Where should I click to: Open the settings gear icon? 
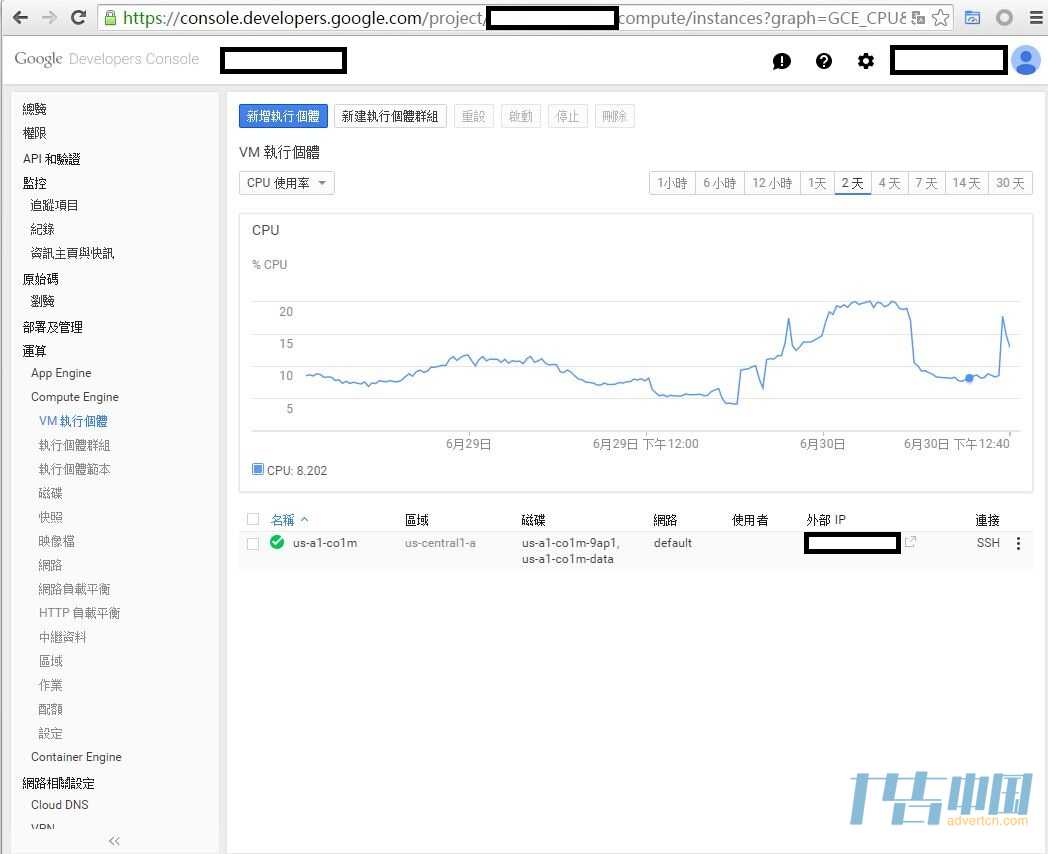tap(866, 61)
